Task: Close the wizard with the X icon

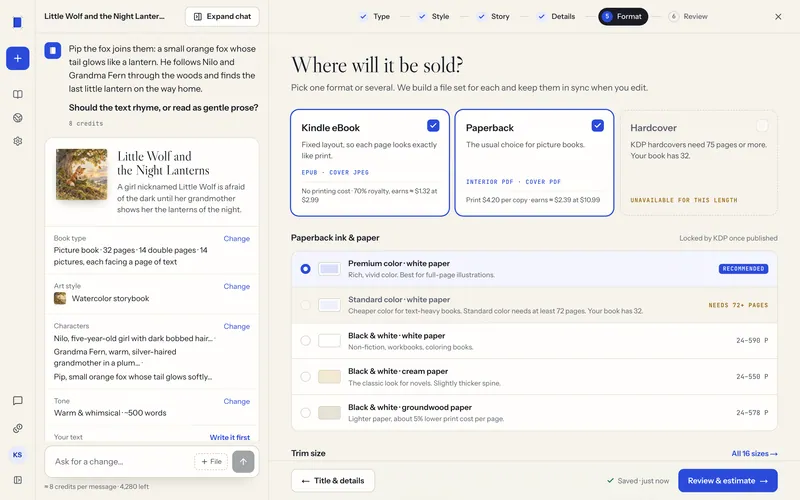Action: [x=778, y=16]
